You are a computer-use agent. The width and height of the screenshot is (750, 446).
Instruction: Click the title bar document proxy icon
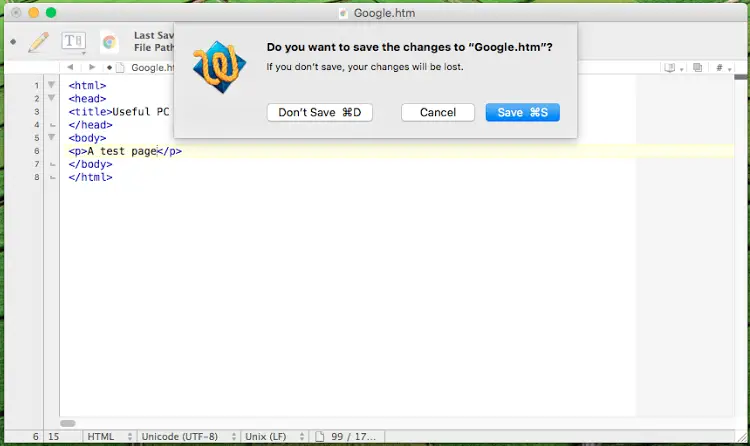(343, 13)
